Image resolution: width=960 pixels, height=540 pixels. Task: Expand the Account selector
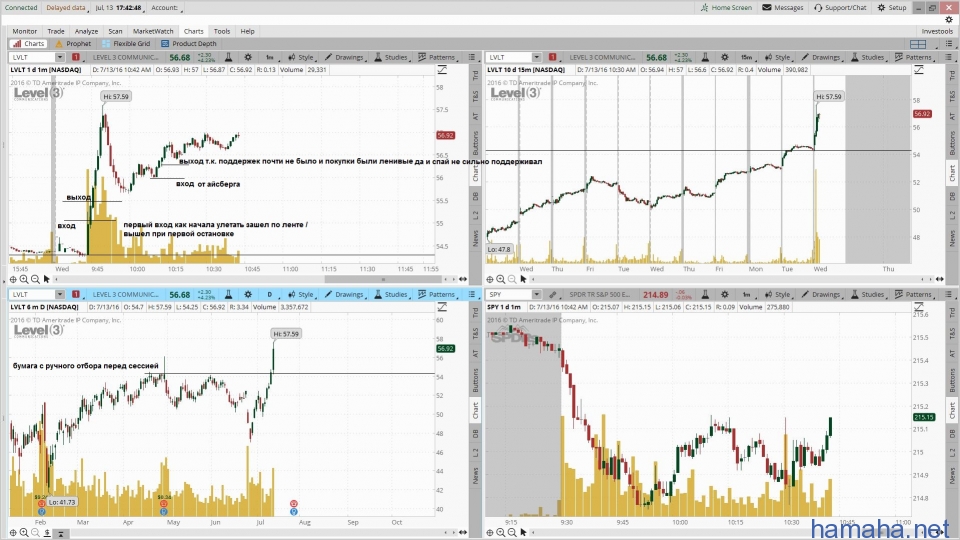[x=167, y=8]
